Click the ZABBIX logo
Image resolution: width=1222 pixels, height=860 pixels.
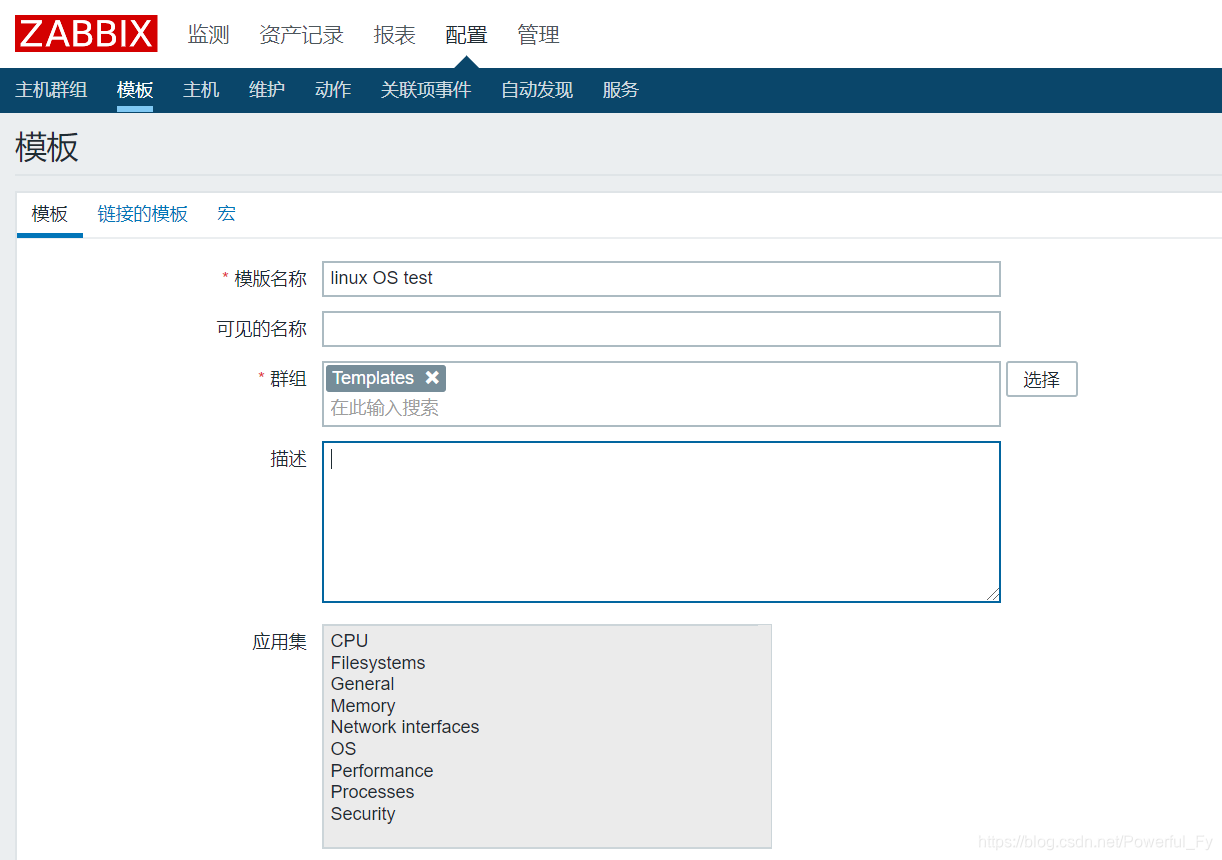click(86, 34)
